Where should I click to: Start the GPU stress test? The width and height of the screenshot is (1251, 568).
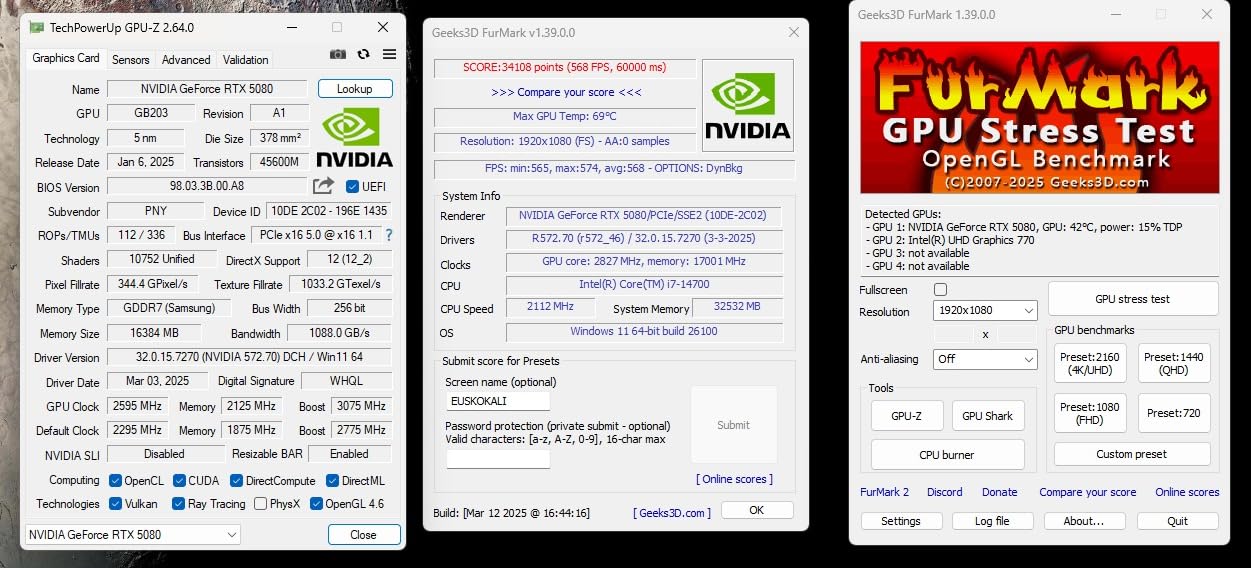1132,299
